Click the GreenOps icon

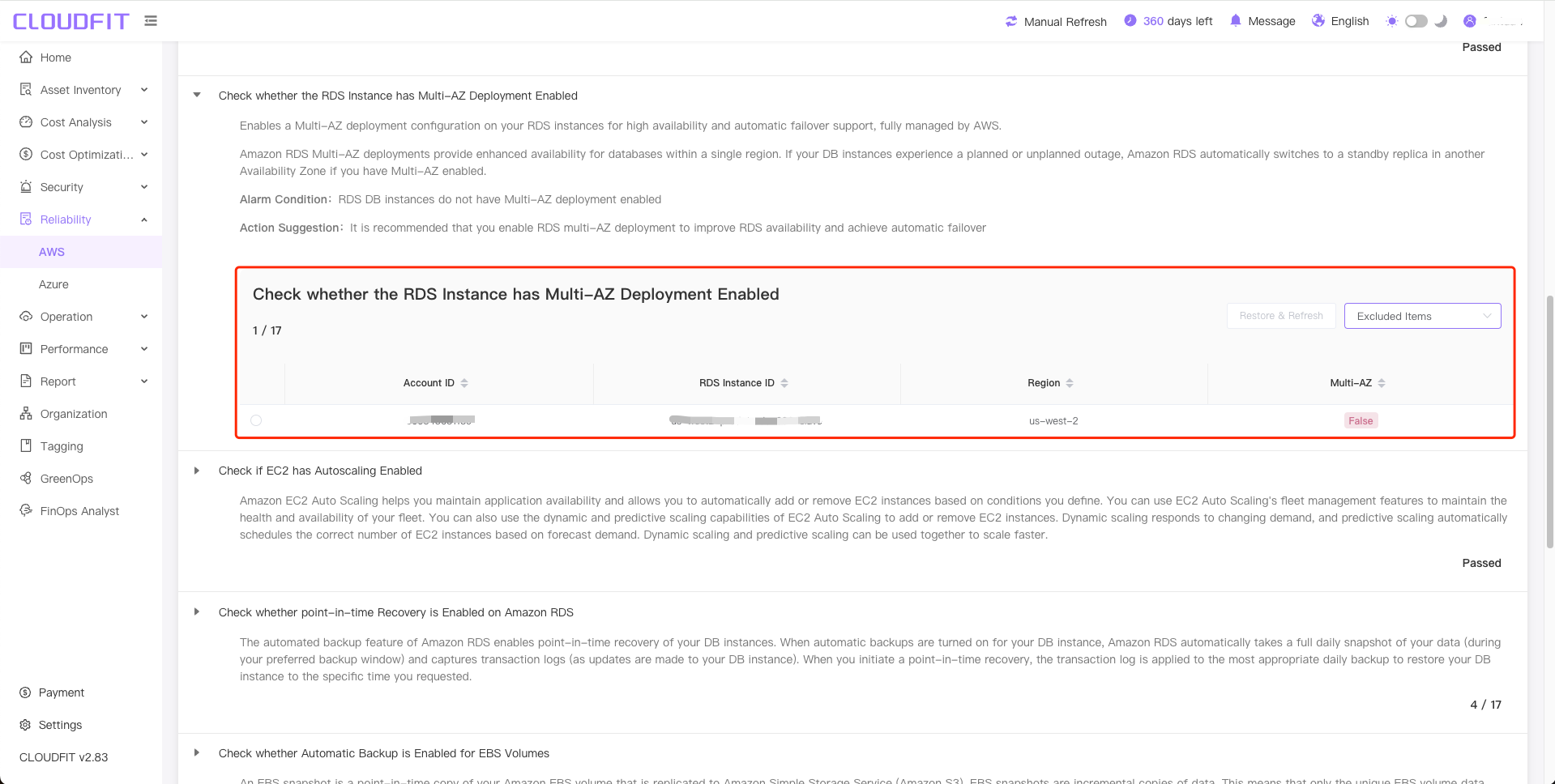click(26, 479)
